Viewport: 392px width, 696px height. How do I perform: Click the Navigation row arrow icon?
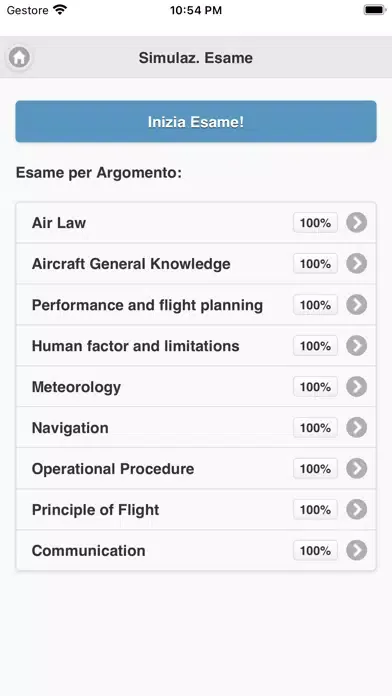pos(356,427)
